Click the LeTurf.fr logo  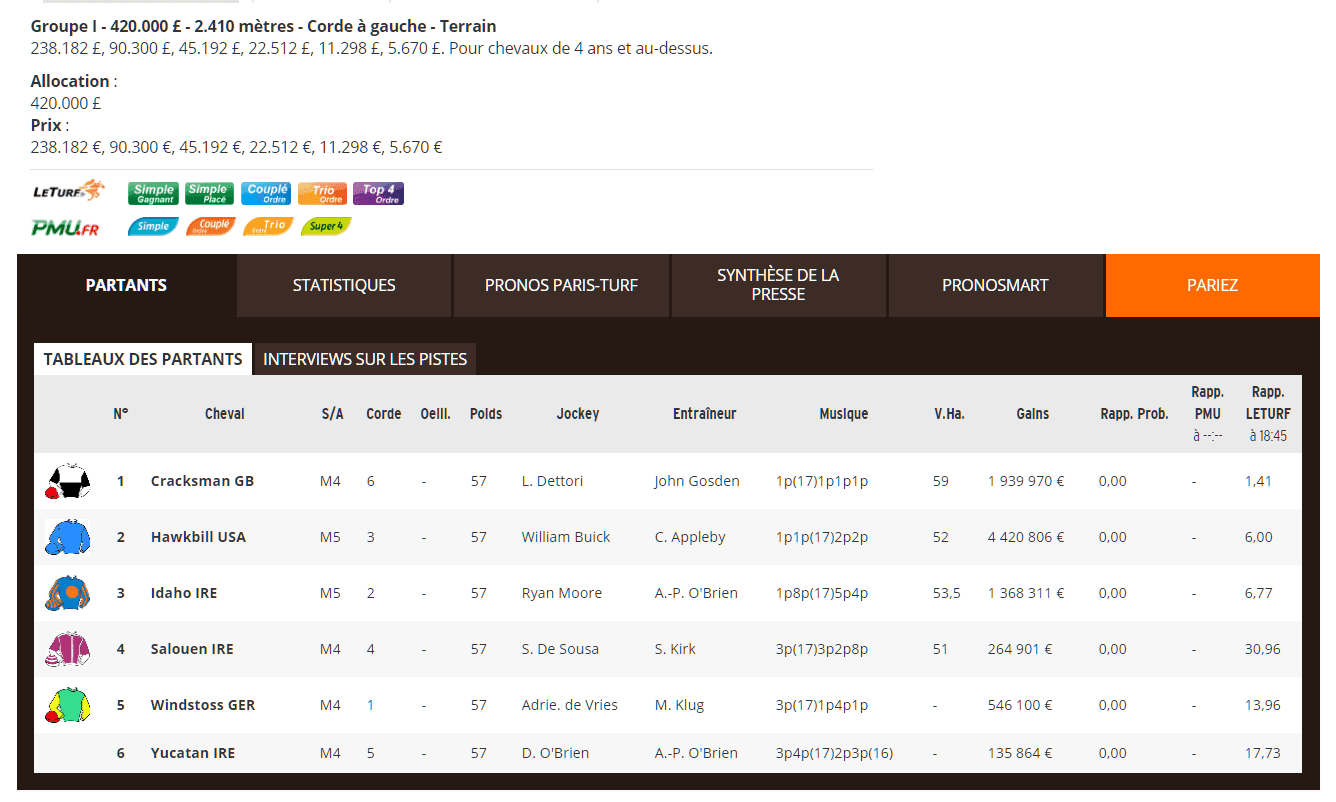click(x=67, y=190)
